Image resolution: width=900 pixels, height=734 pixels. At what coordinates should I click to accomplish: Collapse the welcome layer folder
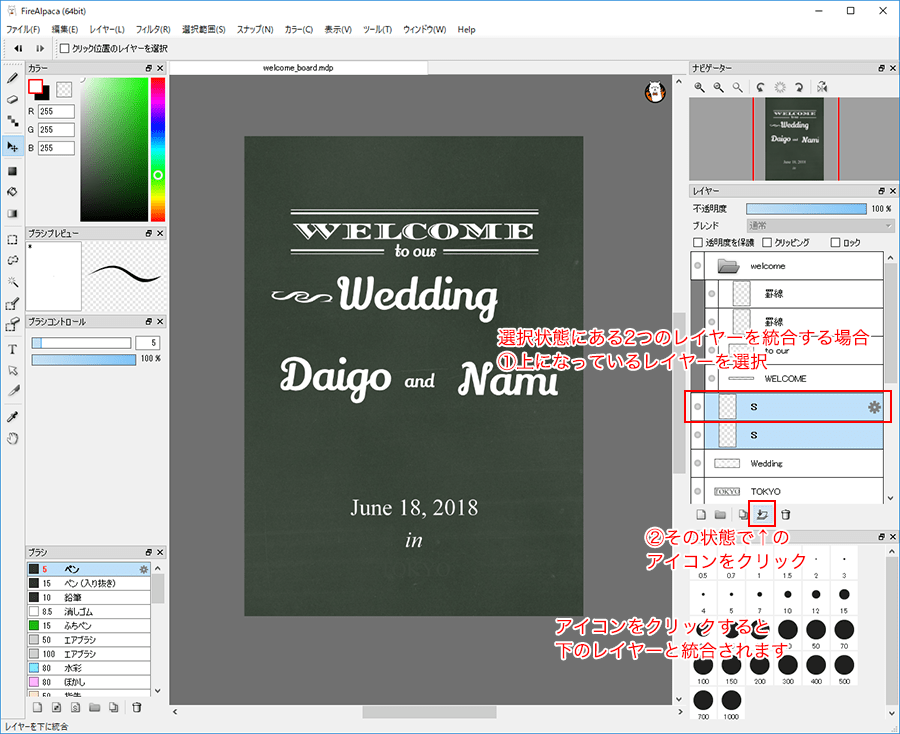(x=727, y=266)
